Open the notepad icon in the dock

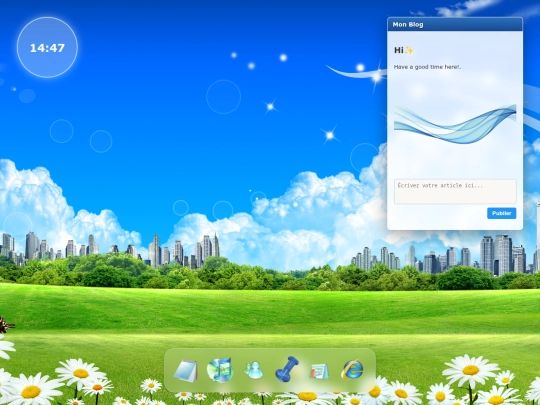coord(186,371)
